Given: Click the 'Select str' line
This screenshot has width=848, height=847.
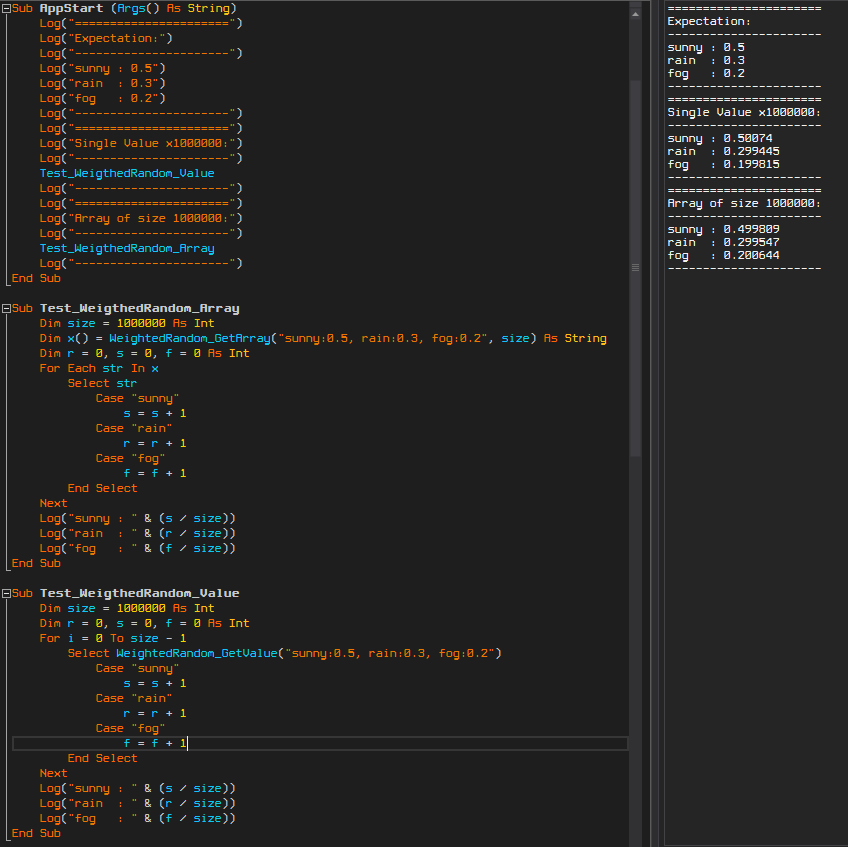Looking at the screenshot, I should (102, 383).
